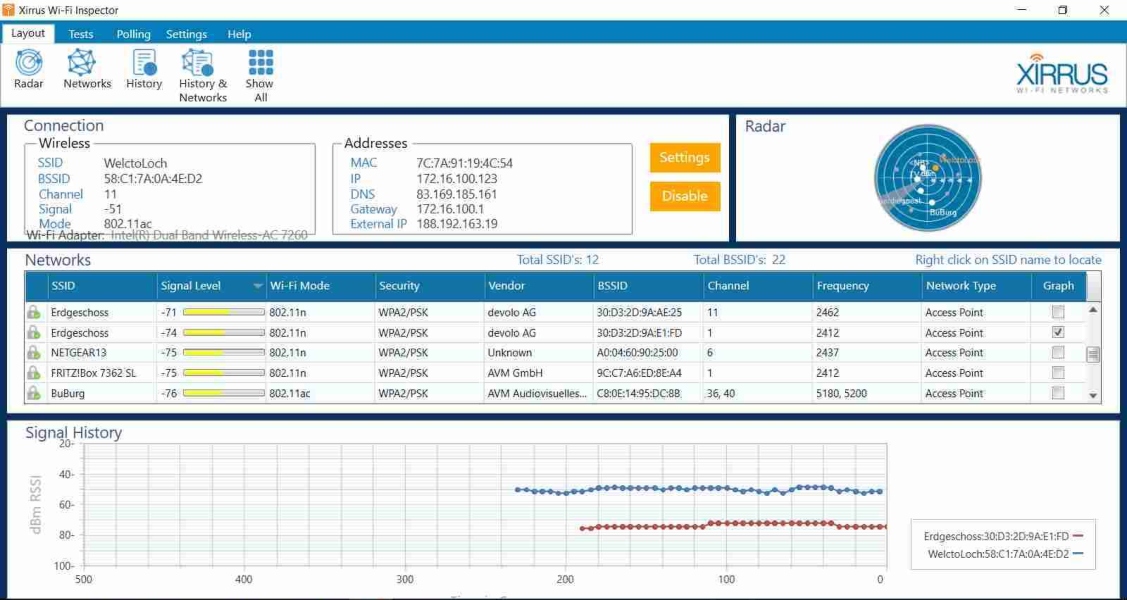Click the lock icon beside BuBurg

tap(33, 393)
